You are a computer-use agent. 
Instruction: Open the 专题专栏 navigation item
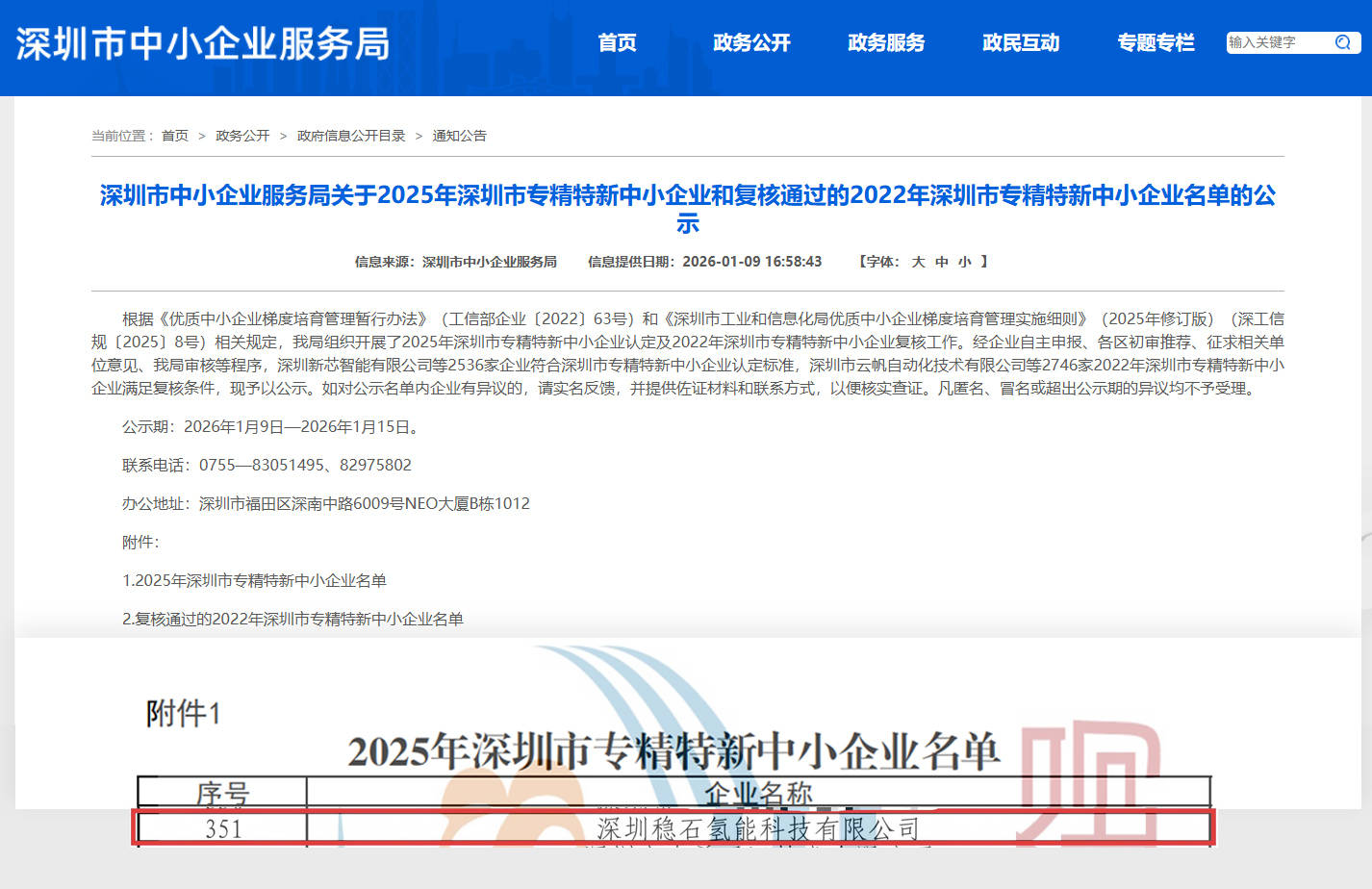[x=1156, y=42]
